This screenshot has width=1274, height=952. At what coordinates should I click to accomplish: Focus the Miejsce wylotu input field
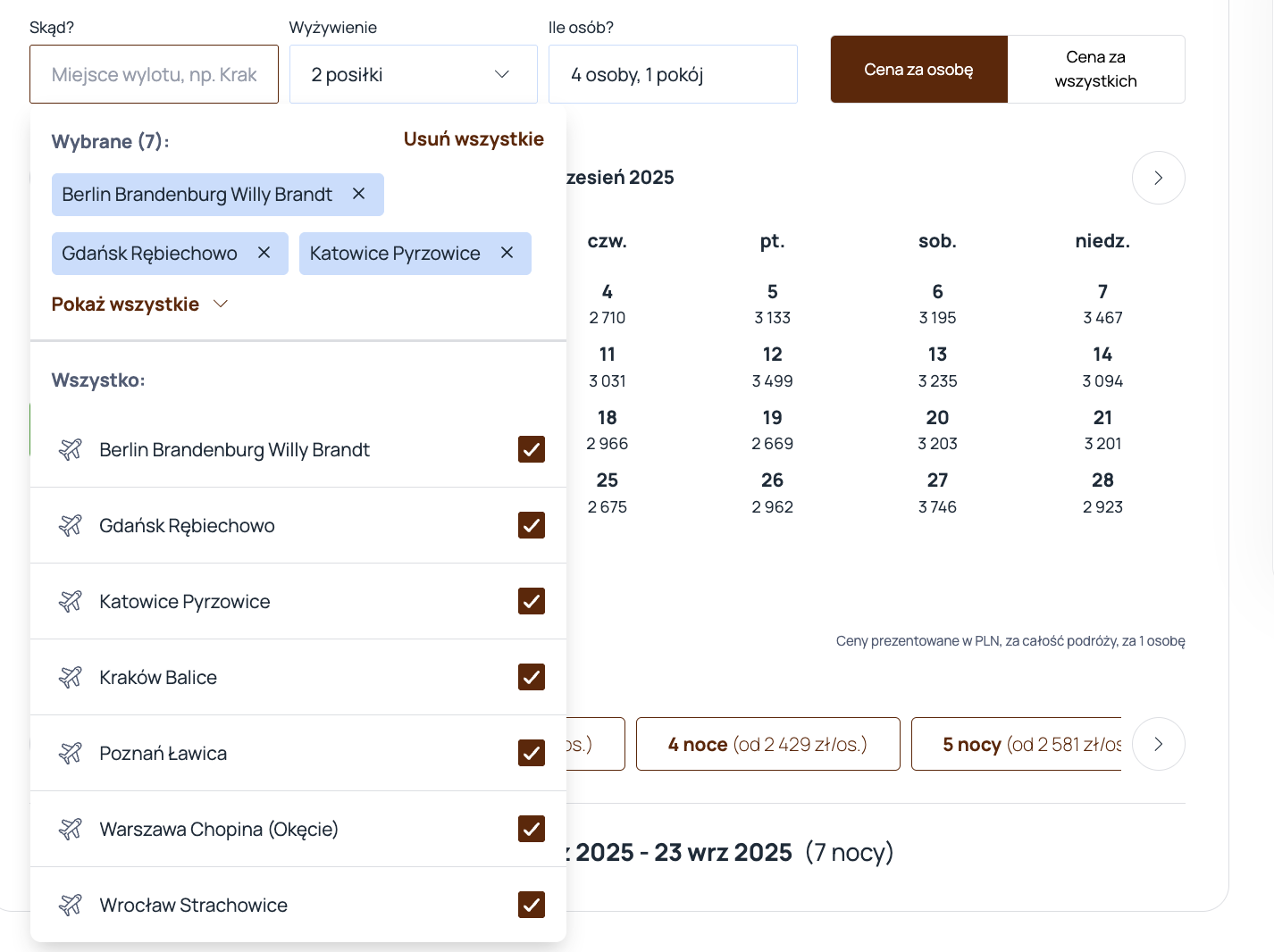click(x=154, y=74)
